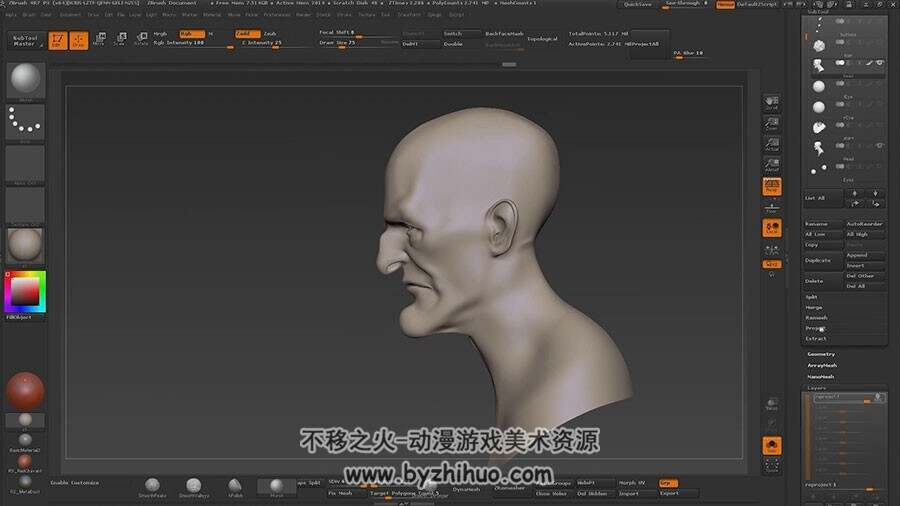Viewport: 900px width, 506px height.
Task: Click the AutoReorder button
Action: (x=864, y=224)
